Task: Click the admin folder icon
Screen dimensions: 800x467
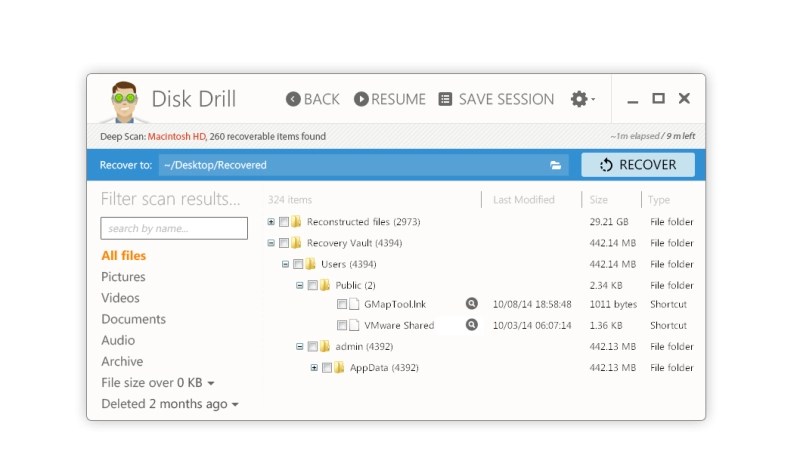Action: pos(324,347)
